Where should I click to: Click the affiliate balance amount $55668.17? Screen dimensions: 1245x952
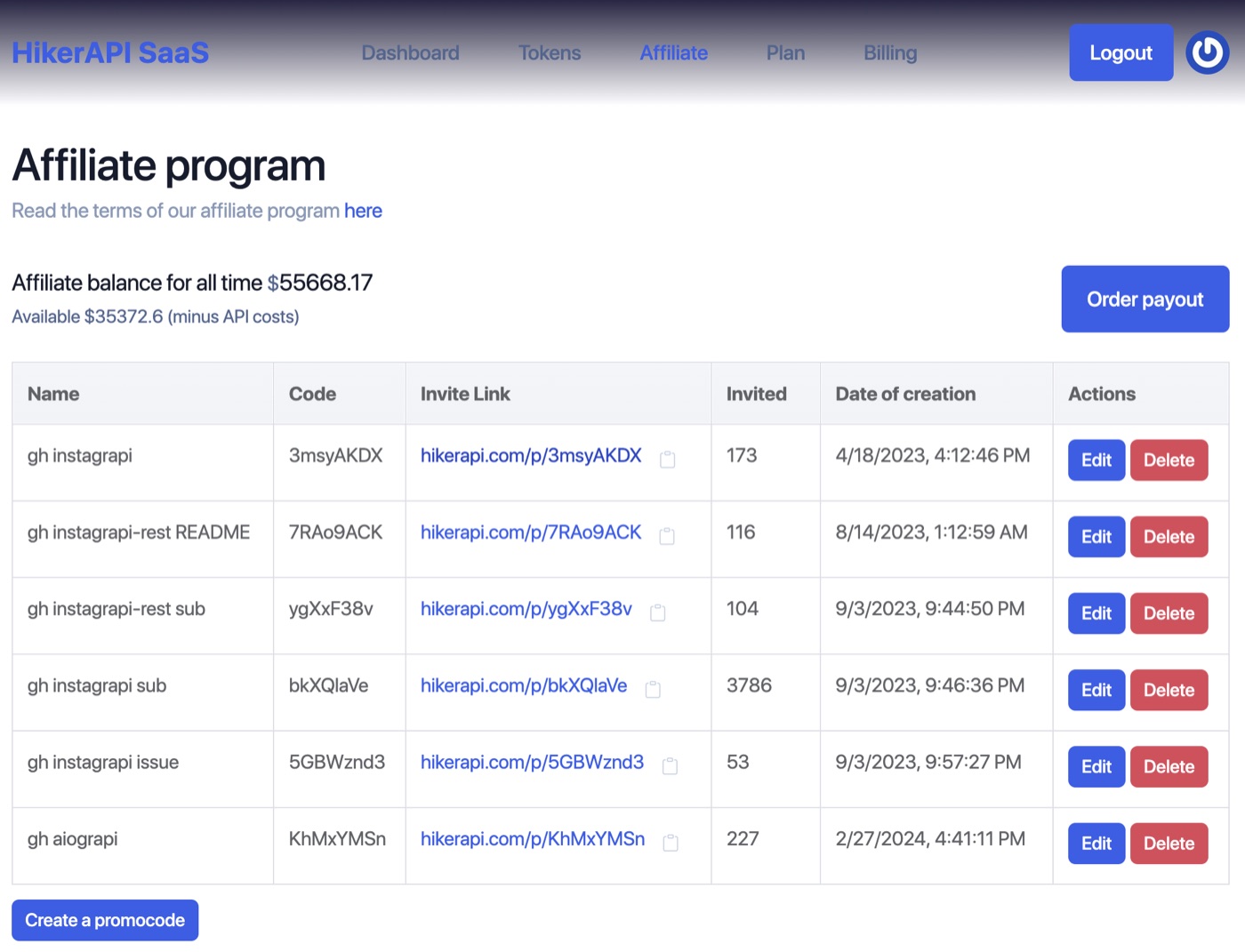coord(320,283)
